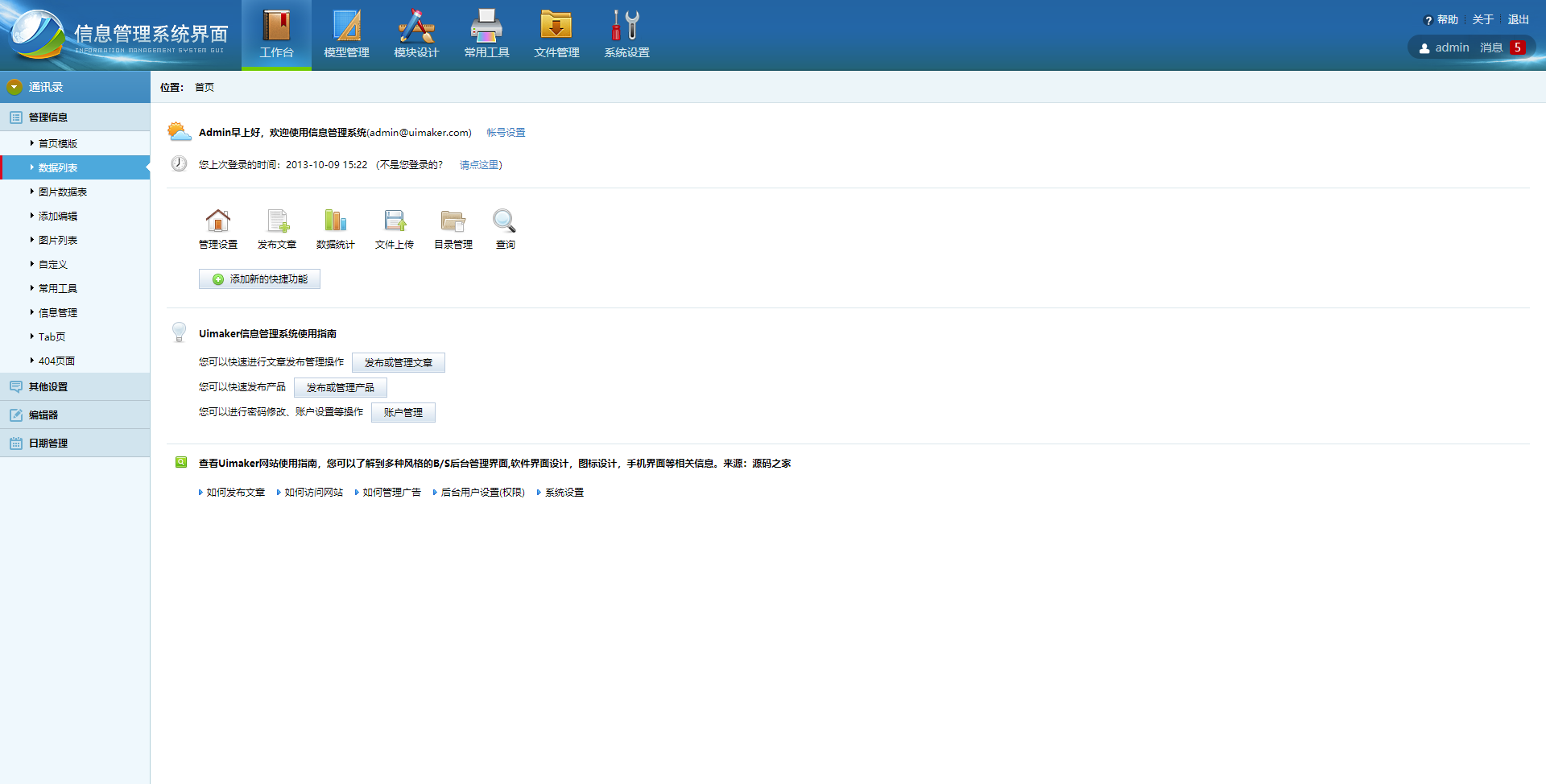Expand the 其他设置 section
Viewport: 1546px width, 784px height.
[x=75, y=386]
